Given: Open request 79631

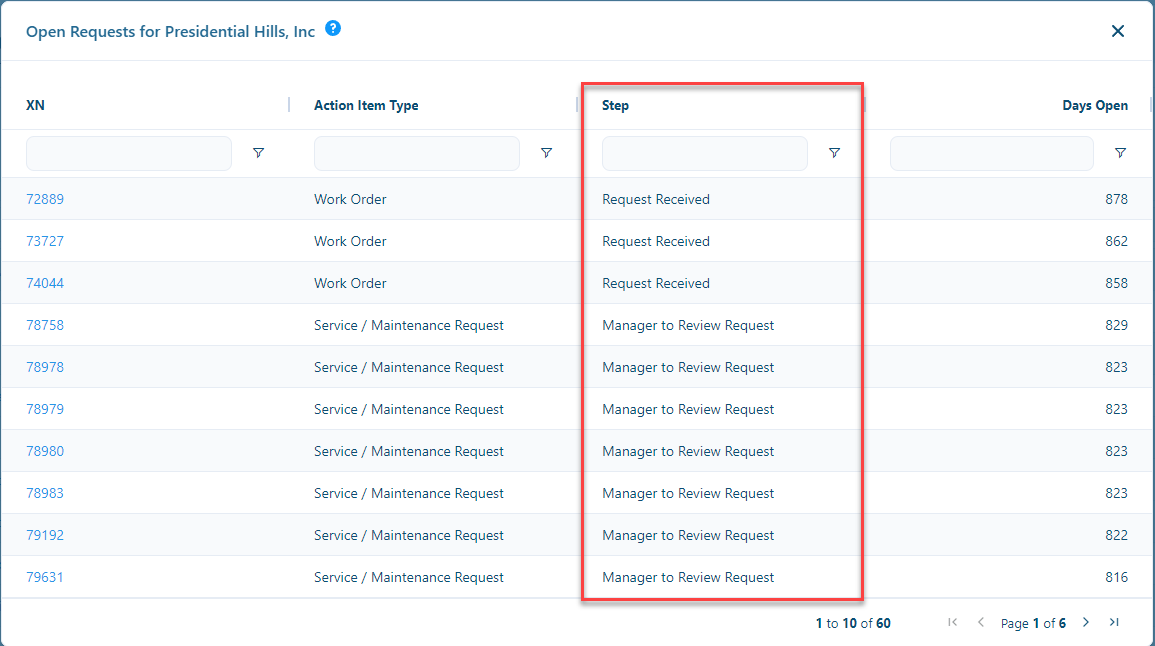Looking at the screenshot, I should 45,577.
